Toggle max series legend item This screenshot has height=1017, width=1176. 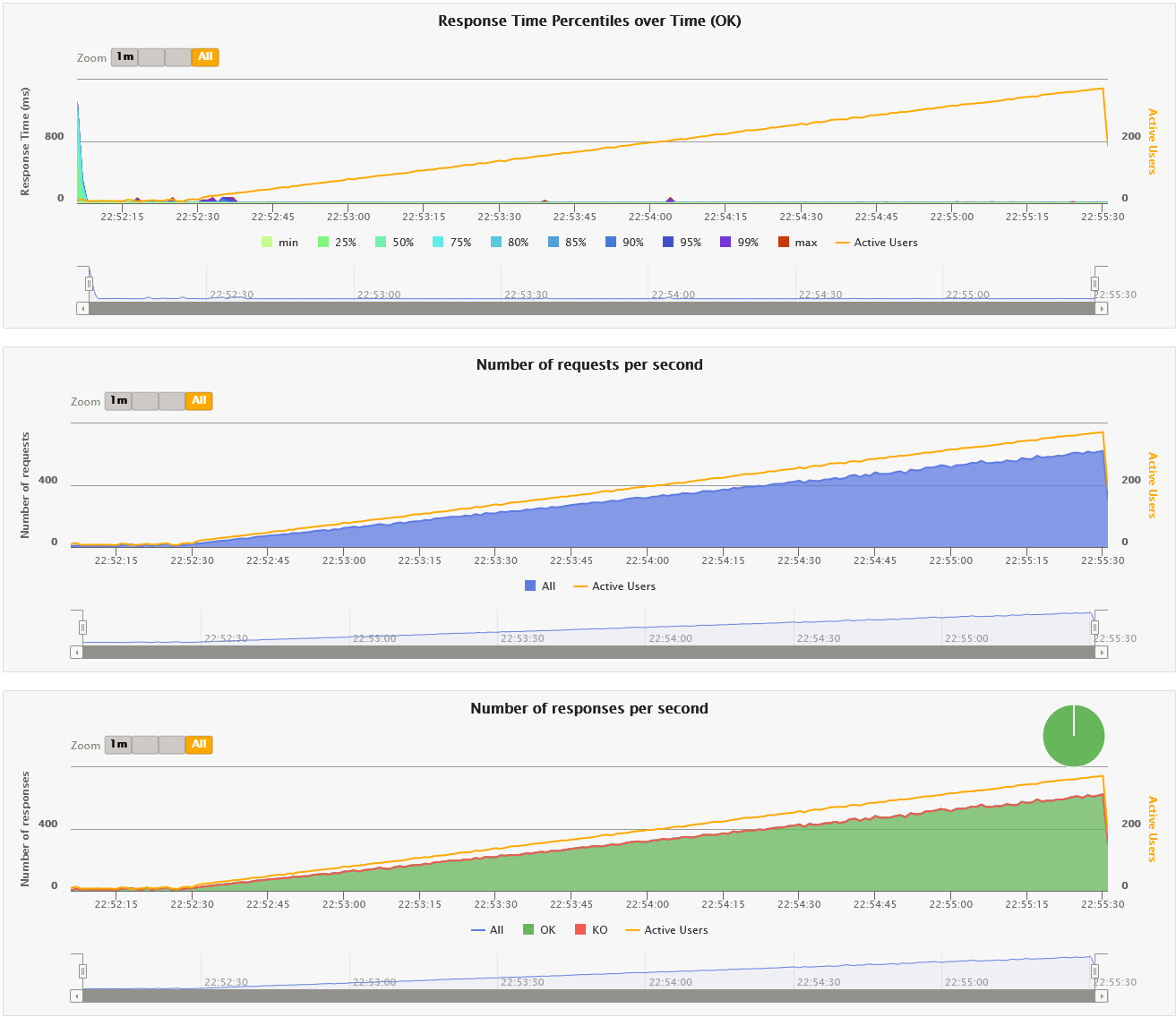pyautogui.click(x=797, y=243)
